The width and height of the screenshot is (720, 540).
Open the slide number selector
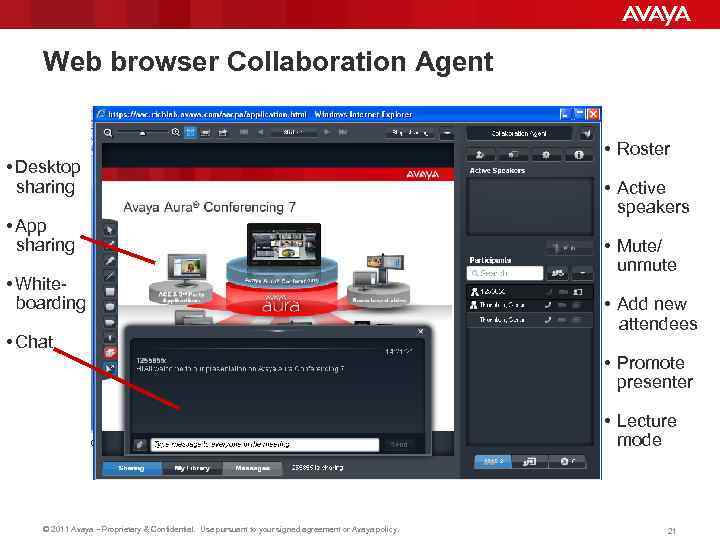pos(293,132)
